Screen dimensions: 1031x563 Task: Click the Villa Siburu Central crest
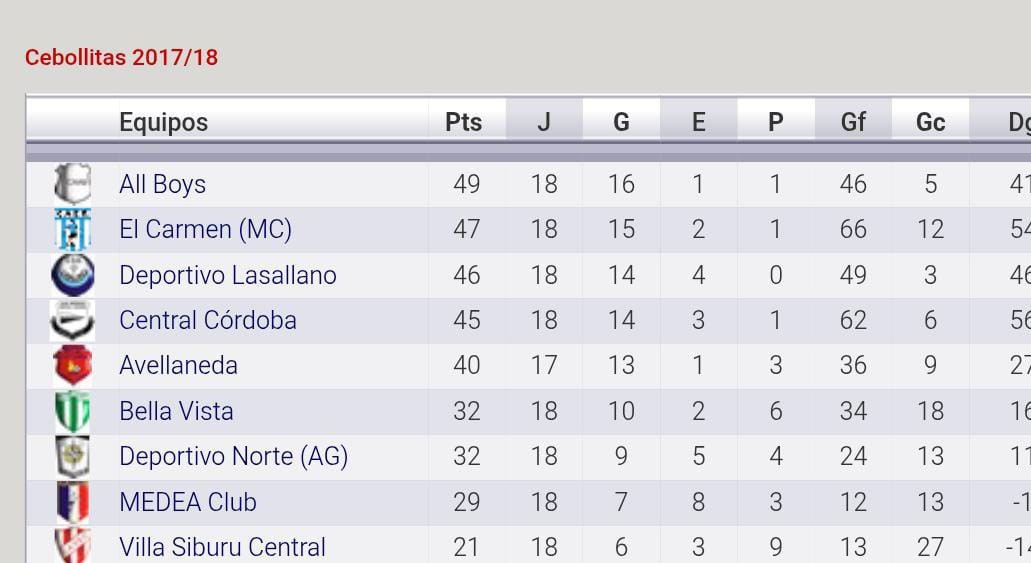coord(72,546)
